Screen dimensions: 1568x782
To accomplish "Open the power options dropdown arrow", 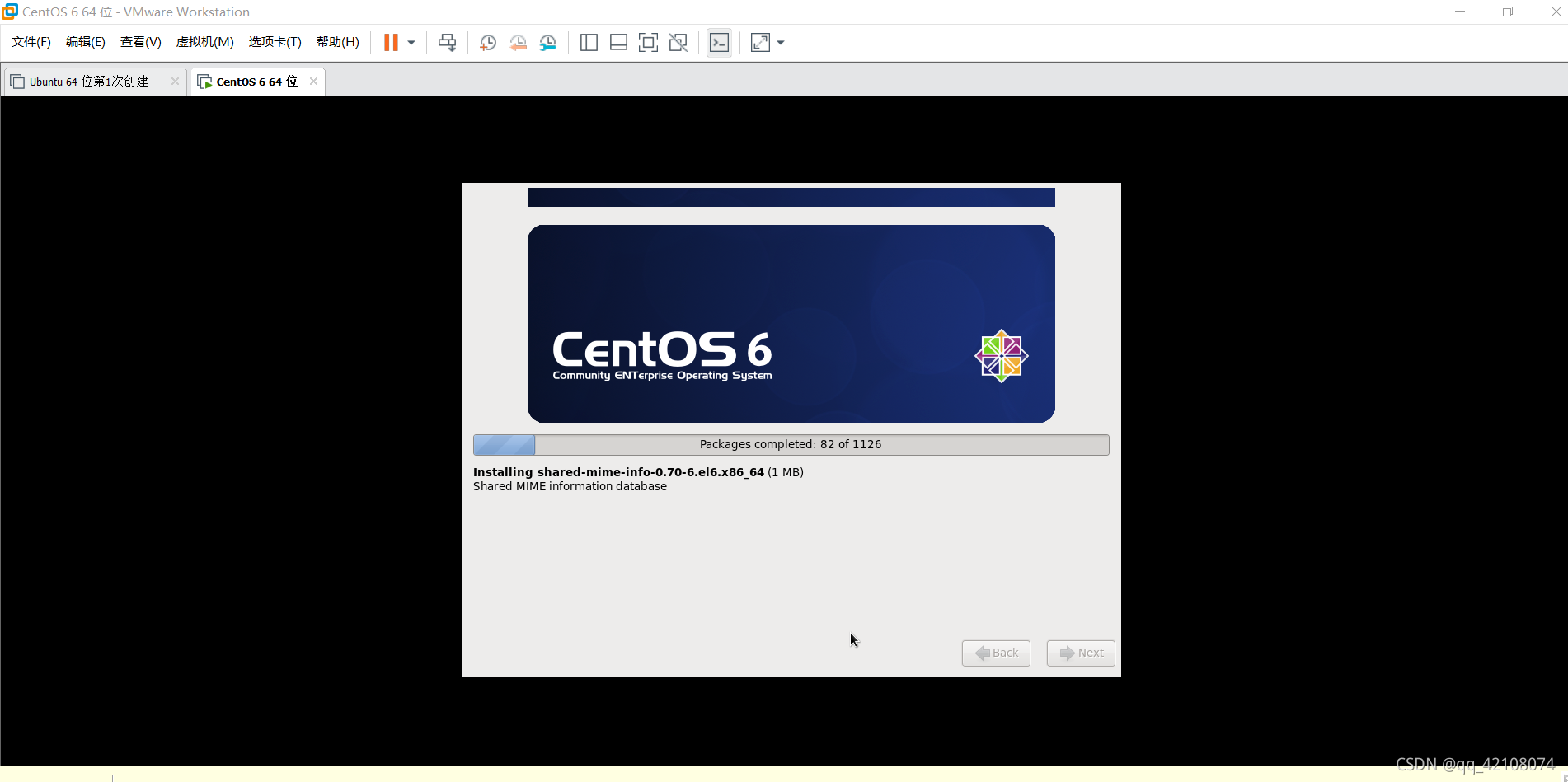I will point(411,43).
